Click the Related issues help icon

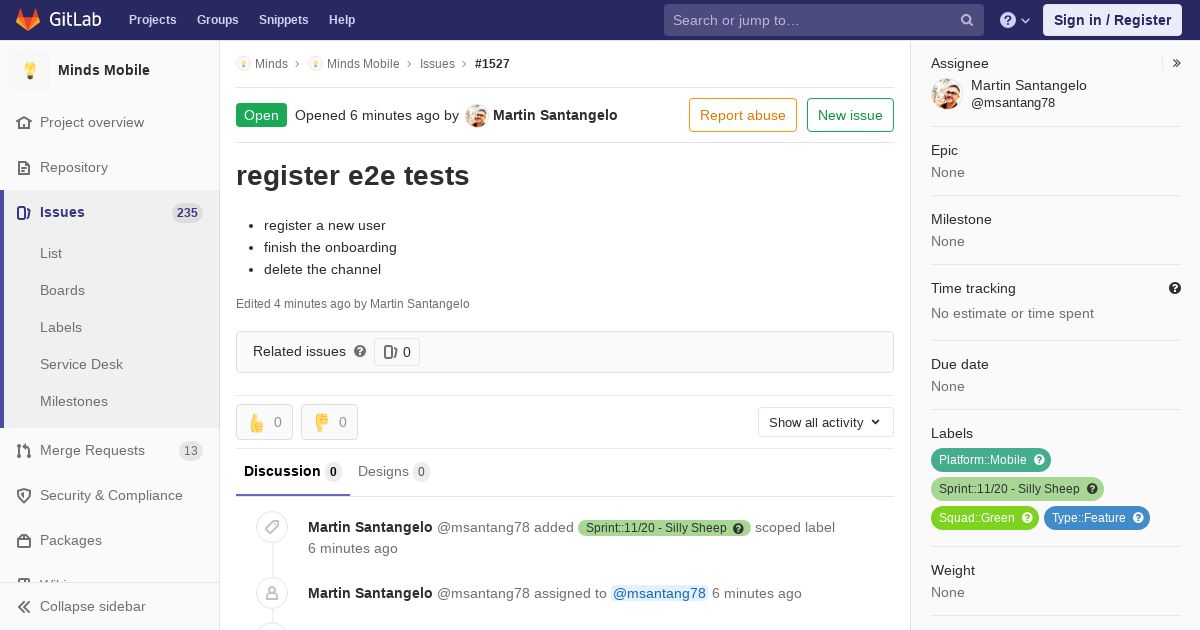pos(360,351)
